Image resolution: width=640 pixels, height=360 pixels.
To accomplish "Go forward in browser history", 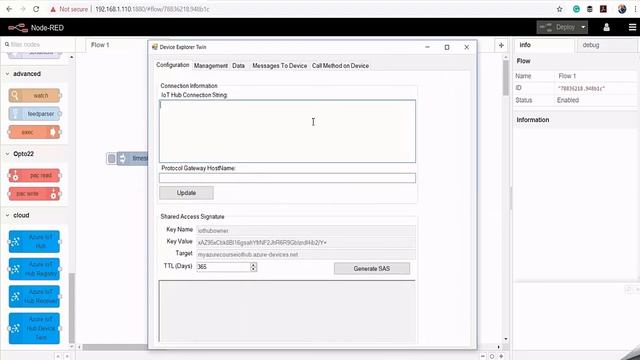I will 22,9.
